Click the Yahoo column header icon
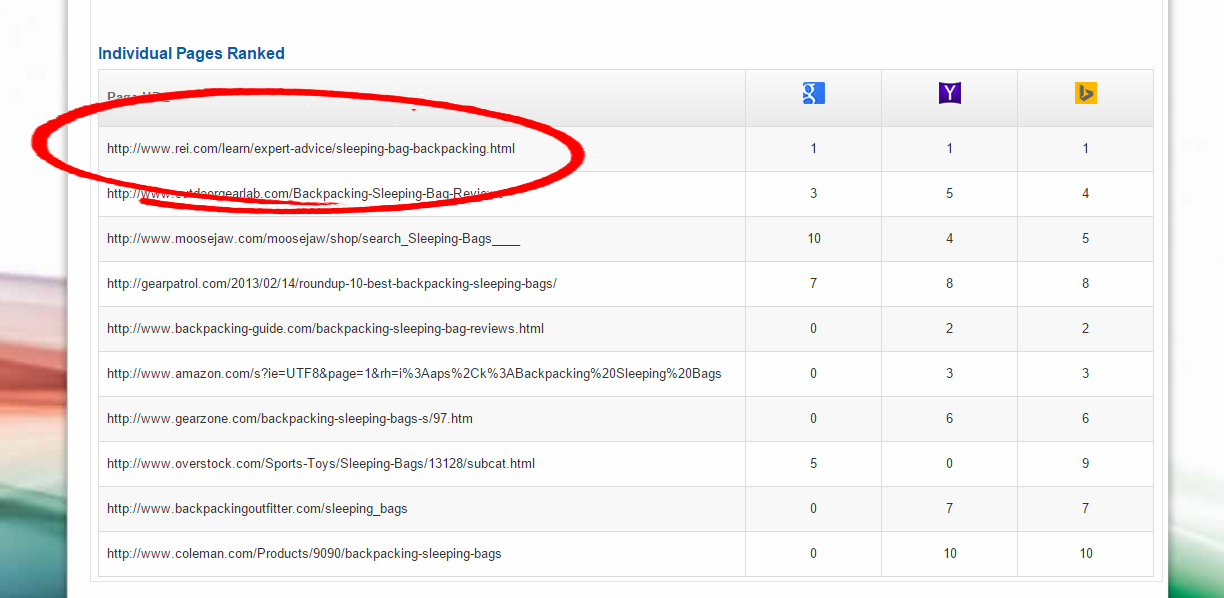 (949, 94)
